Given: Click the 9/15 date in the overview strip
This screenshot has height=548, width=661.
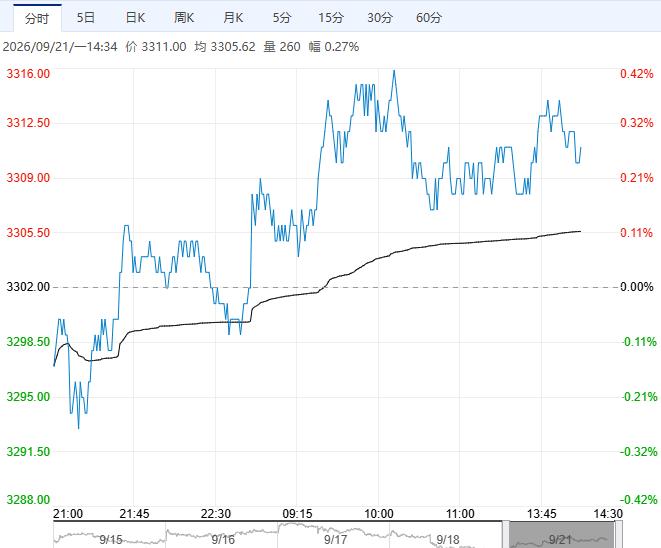Looking at the screenshot, I should point(110,539).
